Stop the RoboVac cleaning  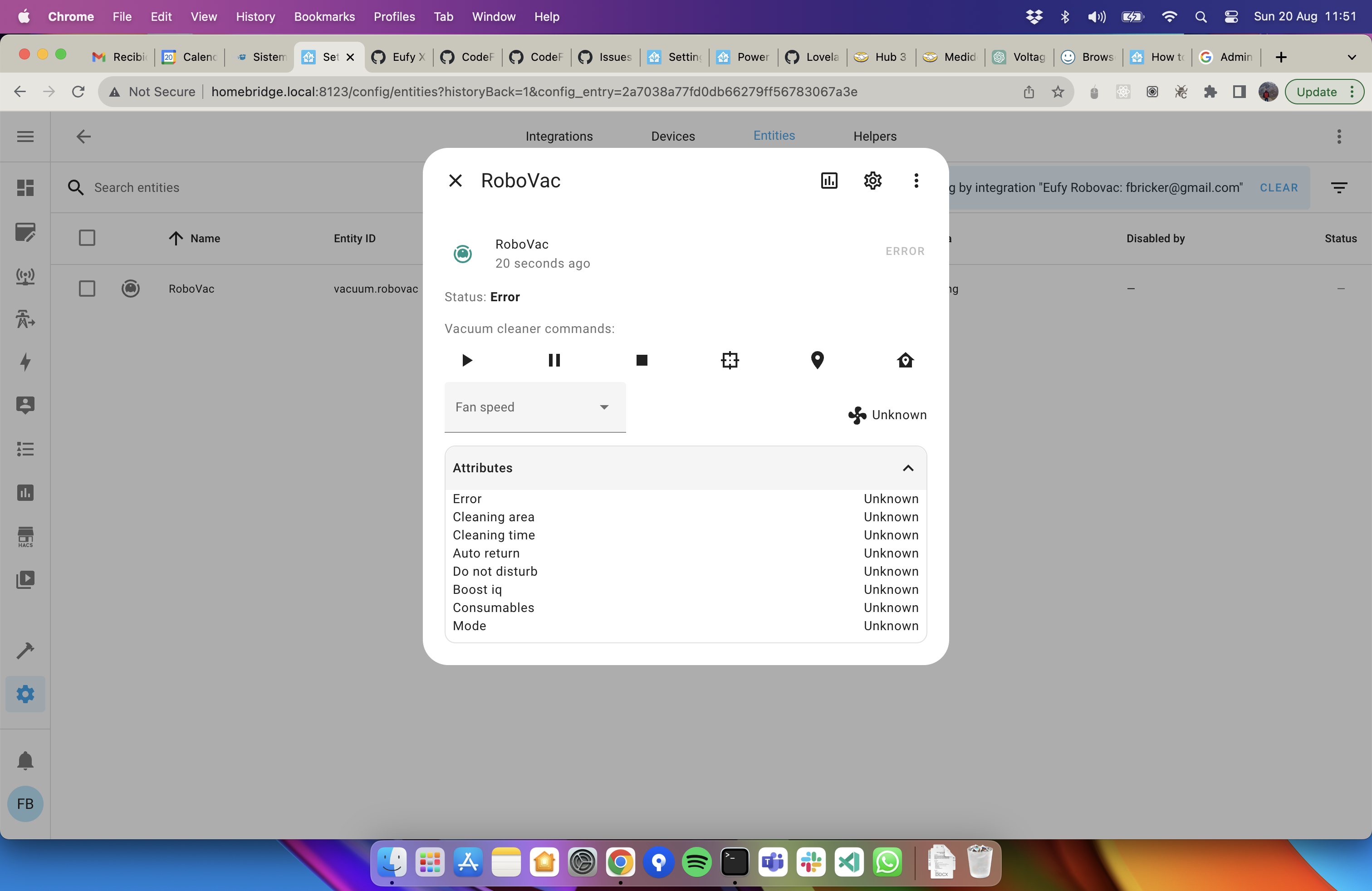click(x=642, y=360)
